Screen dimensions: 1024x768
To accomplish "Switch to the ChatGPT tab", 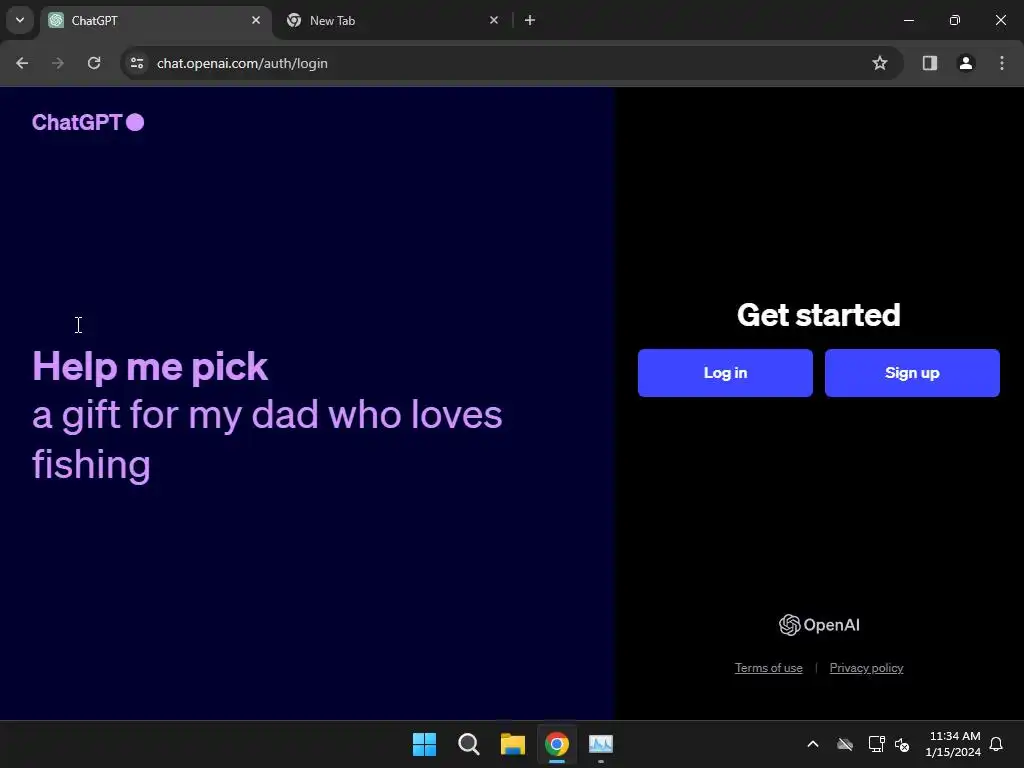I will [x=155, y=20].
